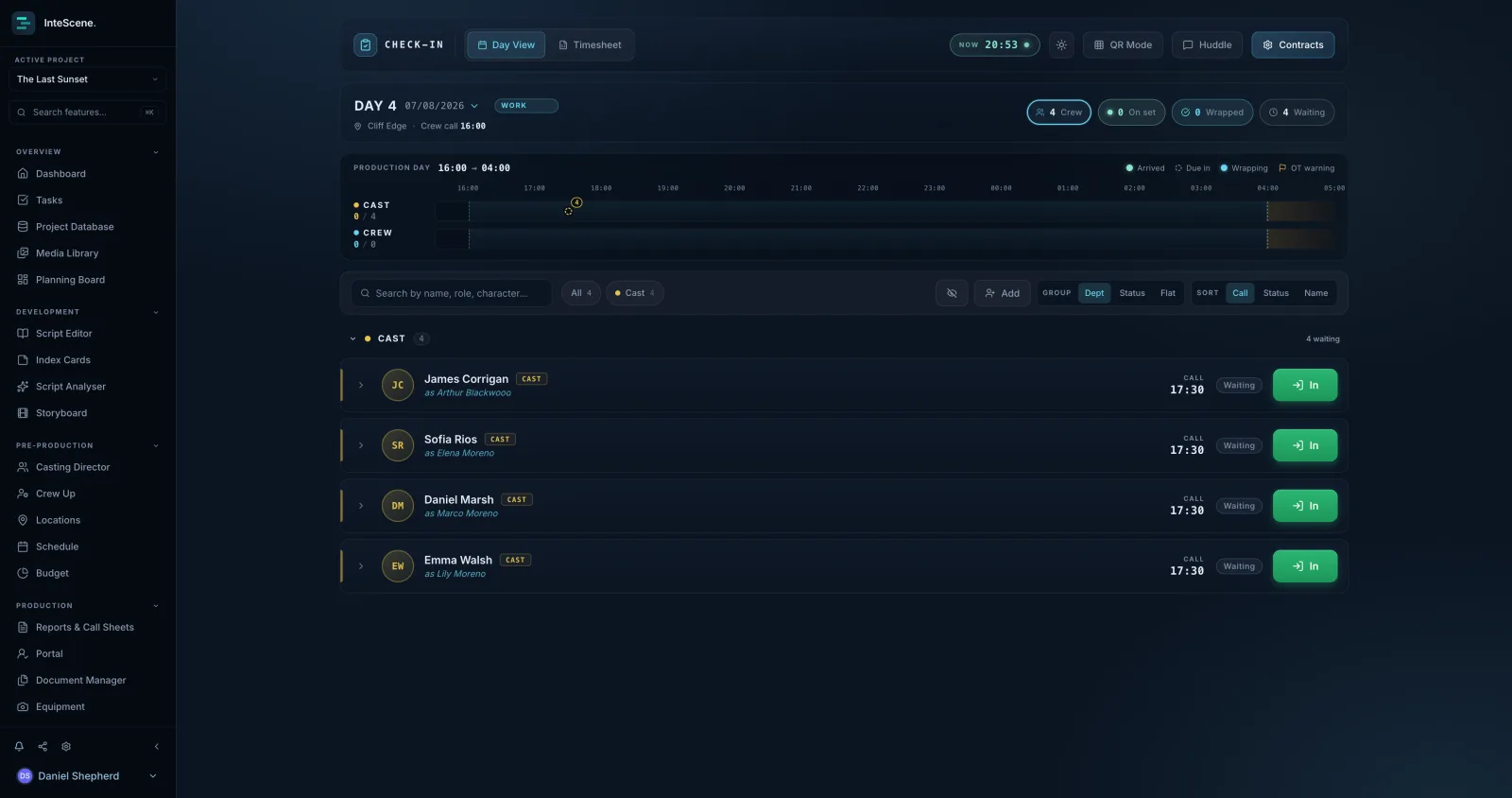Toggle hidden entries with eye-slash icon
This screenshot has width=1512, height=798.
pyautogui.click(x=952, y=293)
